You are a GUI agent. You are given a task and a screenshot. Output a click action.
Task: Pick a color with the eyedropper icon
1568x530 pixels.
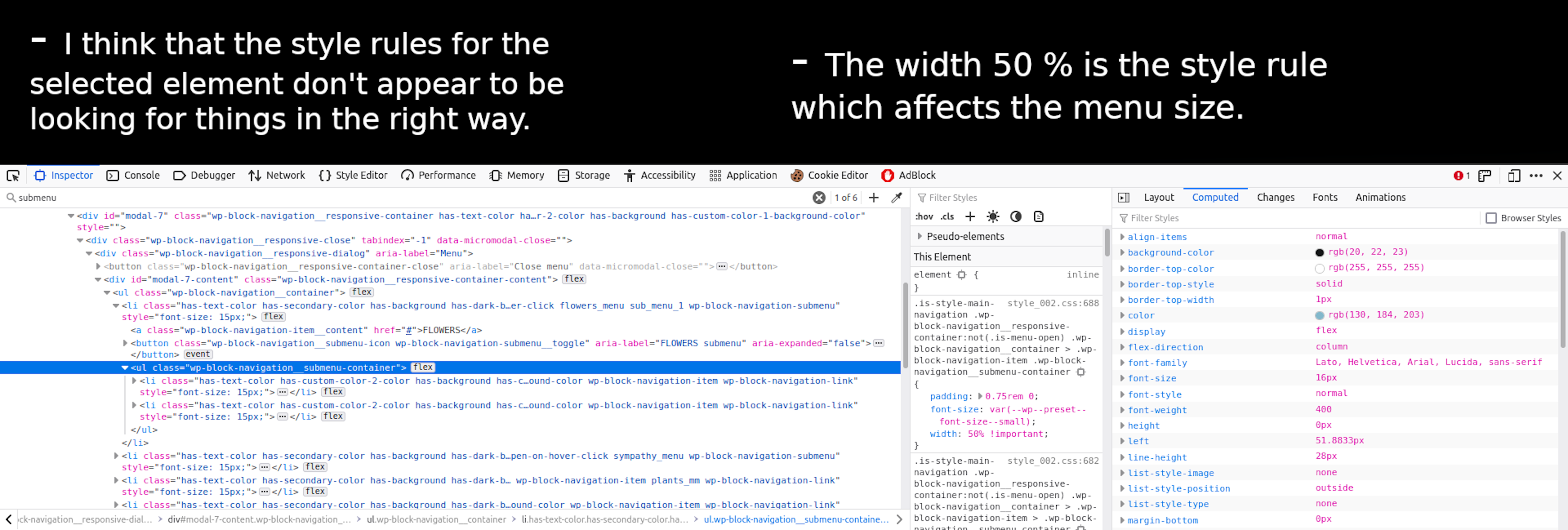click(897, 198)
